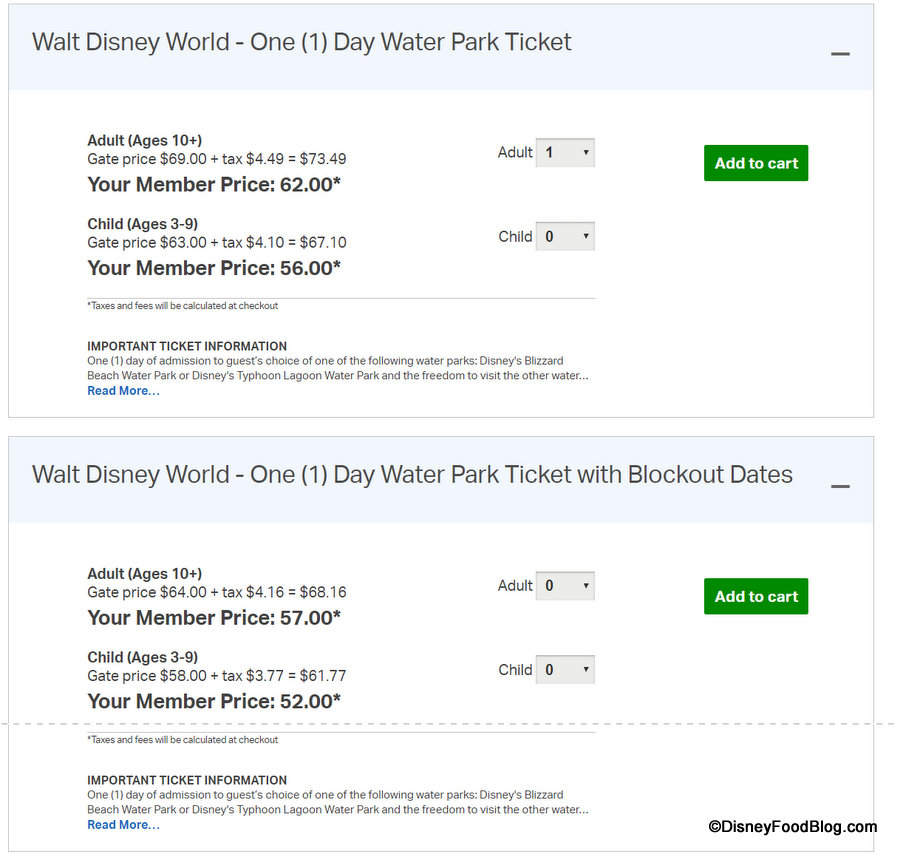Click the first Important Ticket Information heading
The width and height of the screenshot is (900, 854).
(x=187, y=346)
